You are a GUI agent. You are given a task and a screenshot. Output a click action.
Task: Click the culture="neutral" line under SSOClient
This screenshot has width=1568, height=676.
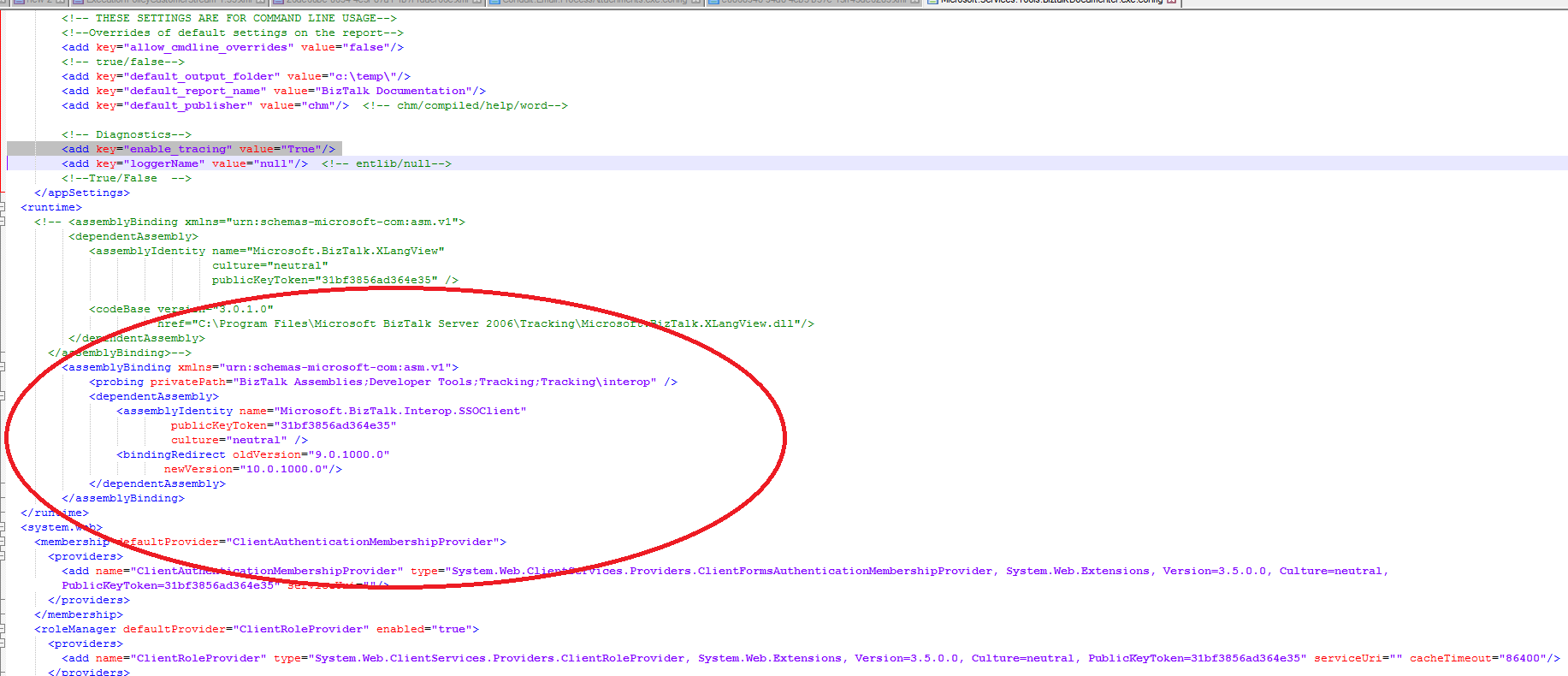[240, 440]
